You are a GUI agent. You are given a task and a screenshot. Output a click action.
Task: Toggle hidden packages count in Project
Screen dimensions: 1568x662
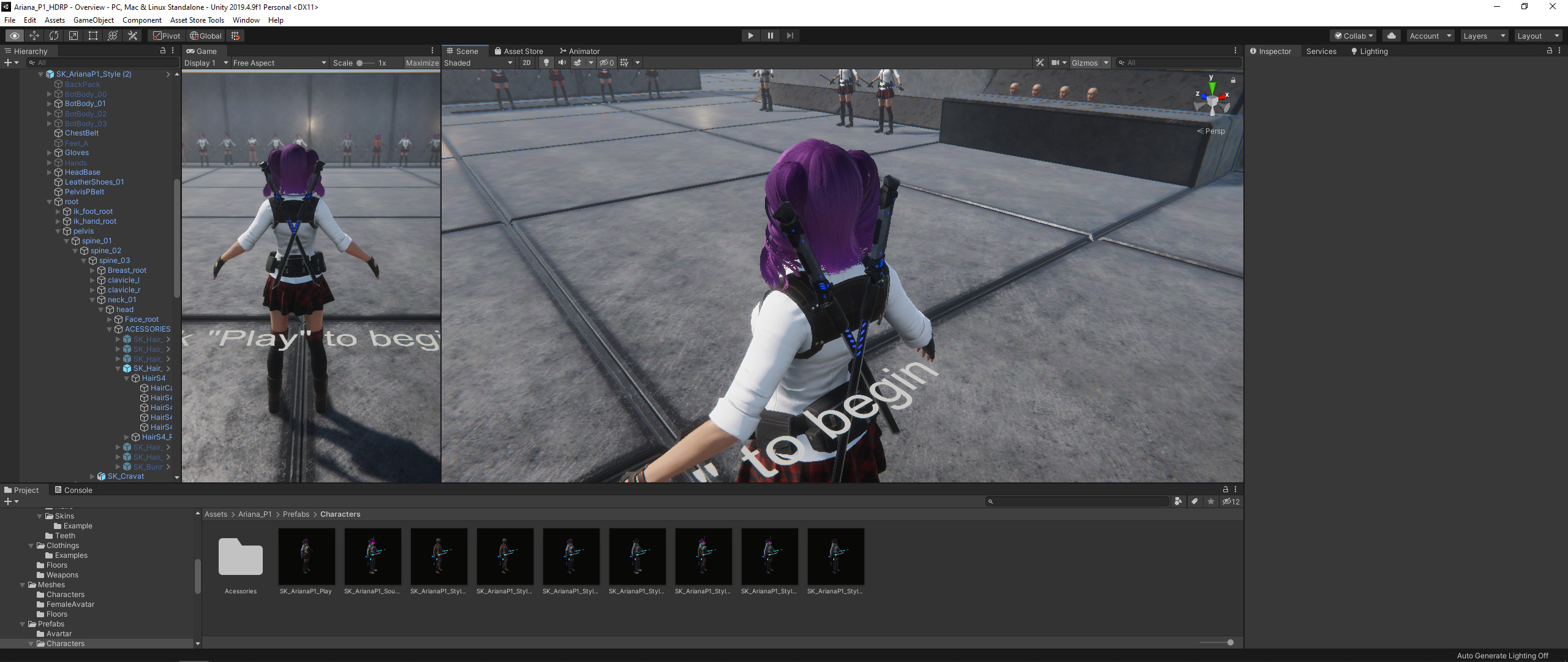point(1231,501)
